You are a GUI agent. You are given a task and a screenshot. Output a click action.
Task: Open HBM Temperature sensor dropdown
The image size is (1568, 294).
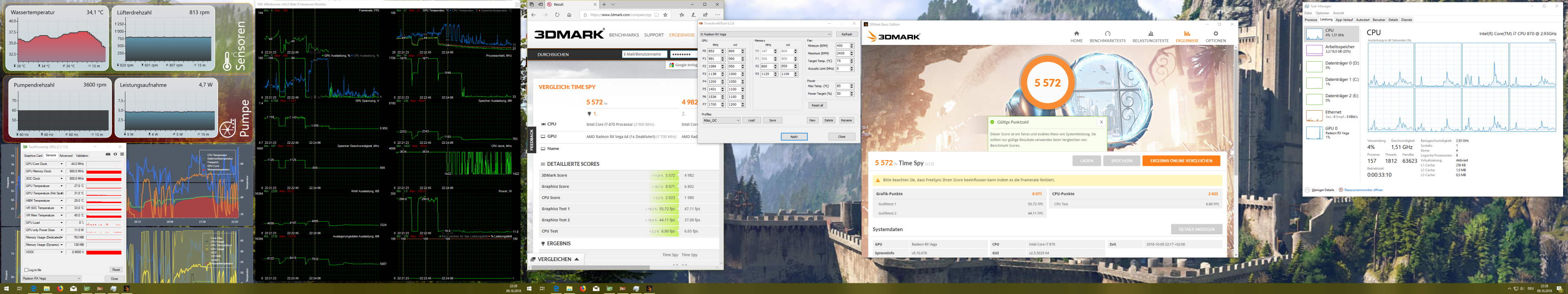click(x=62, y=200)
